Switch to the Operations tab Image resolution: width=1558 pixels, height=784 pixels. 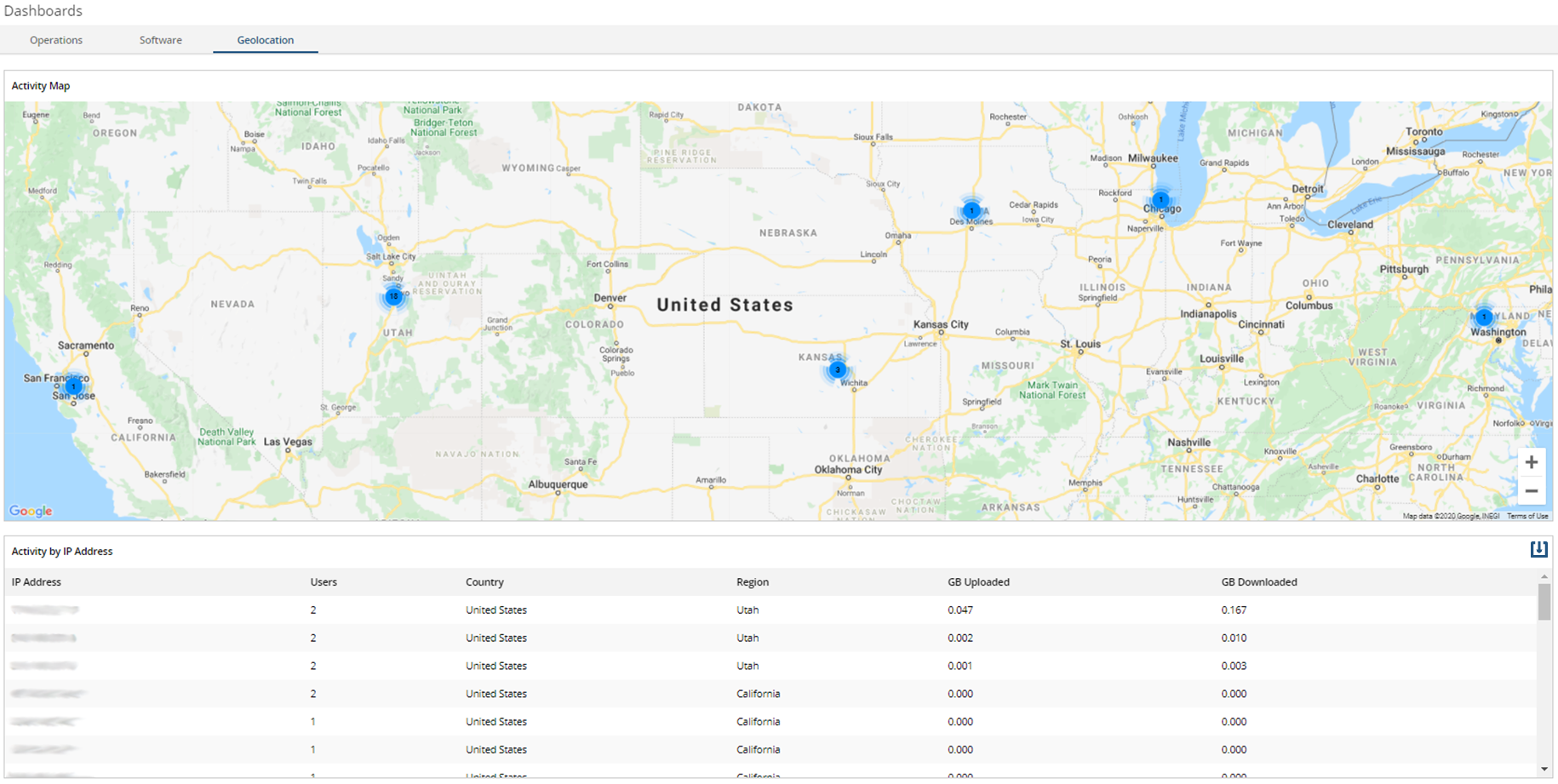click(55, 39)
